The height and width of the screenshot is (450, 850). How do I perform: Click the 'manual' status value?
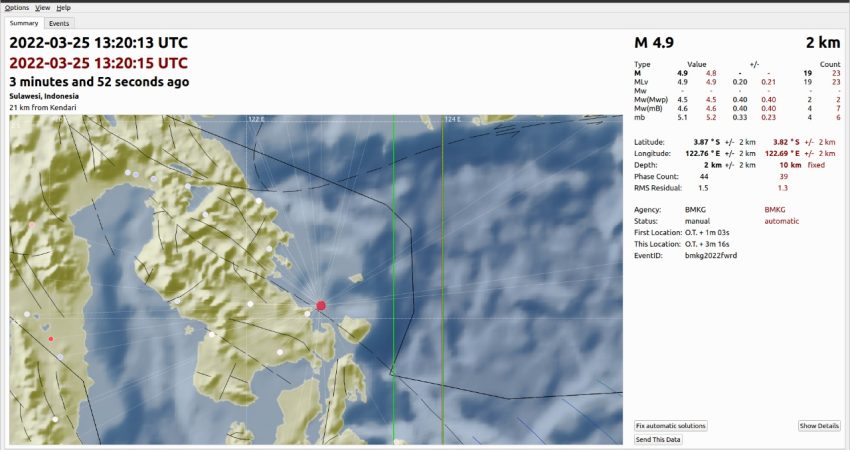697,221
